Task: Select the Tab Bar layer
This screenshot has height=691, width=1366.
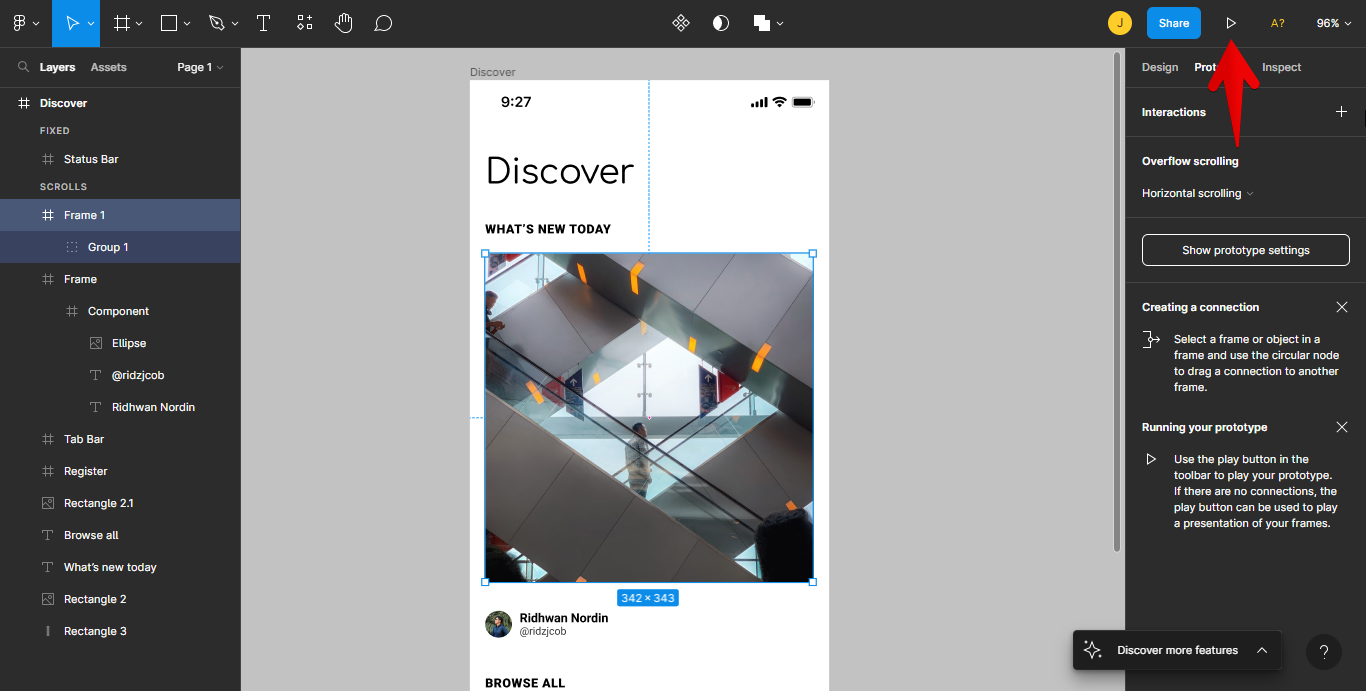Action: click(x=84, y=439)
